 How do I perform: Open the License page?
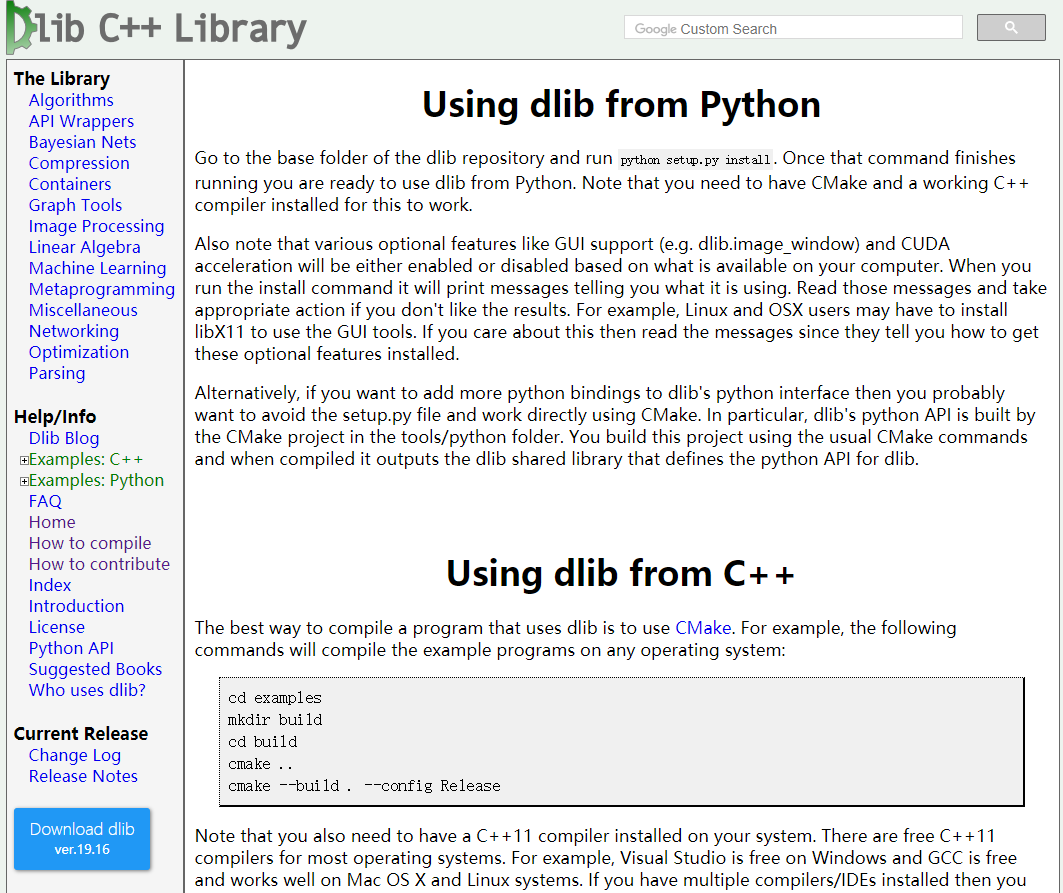(x=56, y=627)
